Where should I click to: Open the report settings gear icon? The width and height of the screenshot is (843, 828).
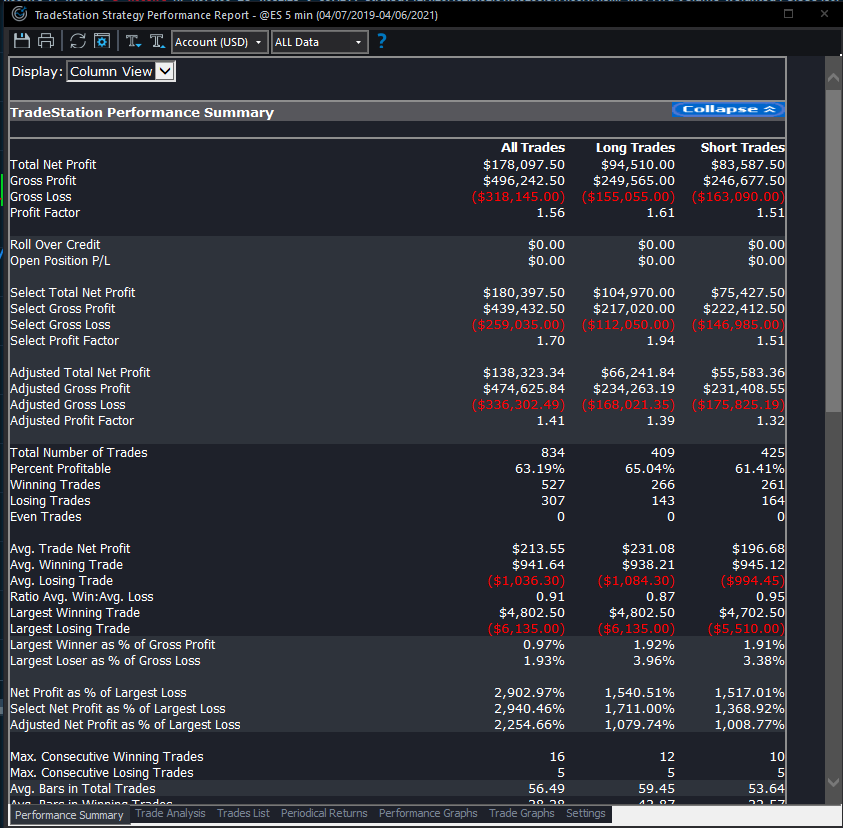tap(102, 41)
